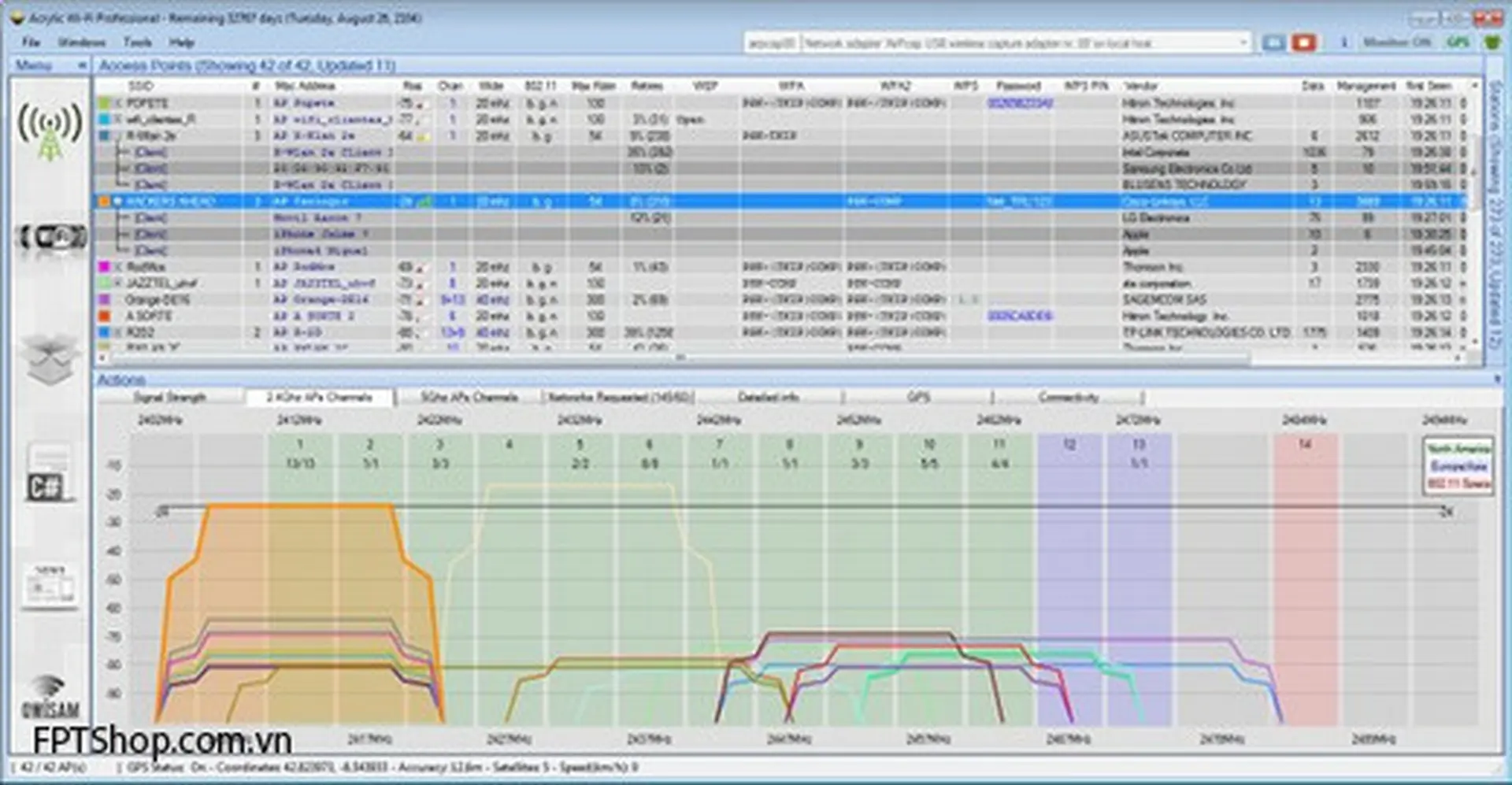Viewport: 1512px width, 785px height.
Task: Open the open-box inventory sidebar icon
Action: 50,359
